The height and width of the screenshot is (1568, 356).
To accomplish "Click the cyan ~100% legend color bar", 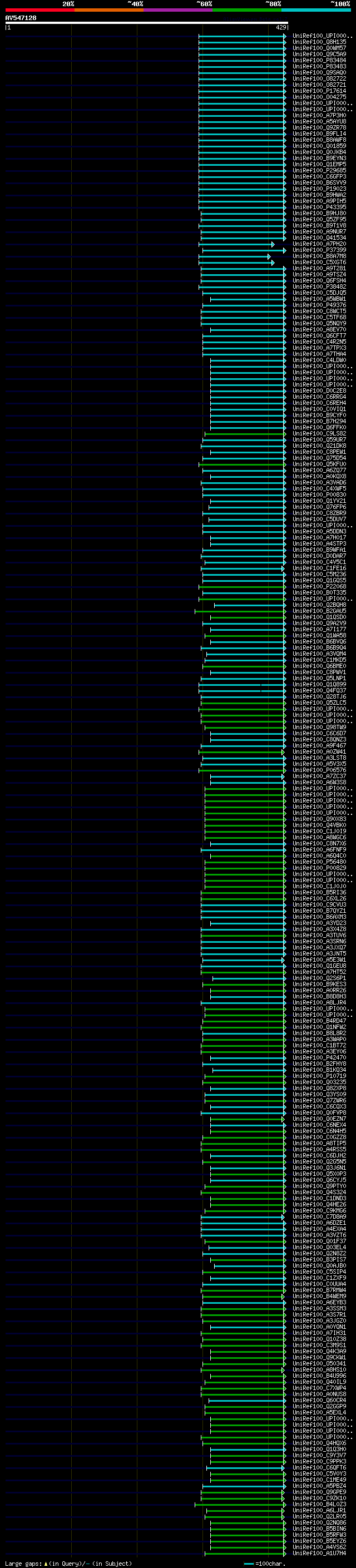I will [316, 11].
